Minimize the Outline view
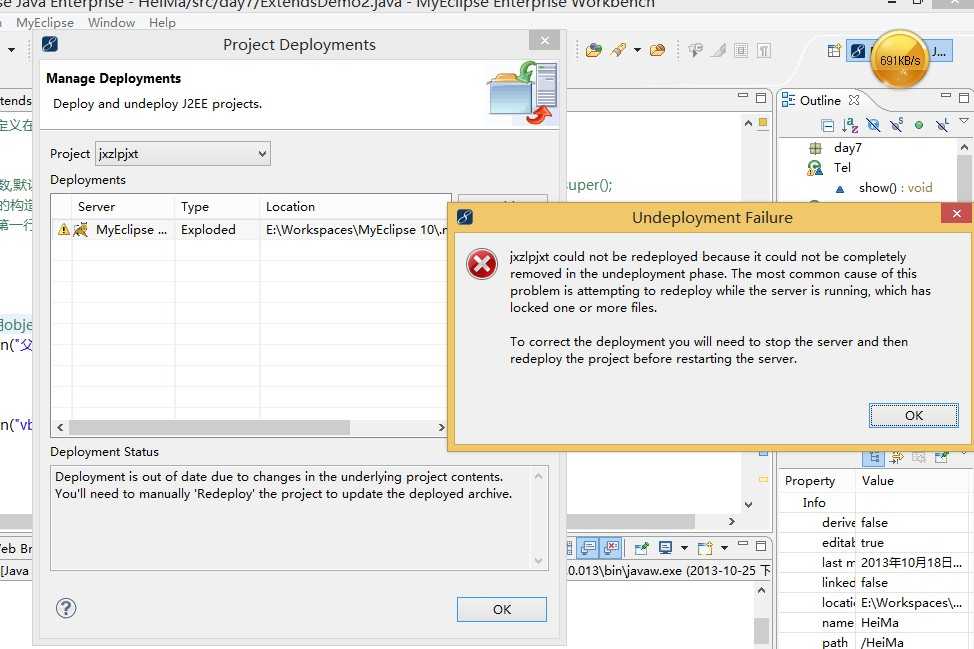974x649 pixels. point(945,96)
